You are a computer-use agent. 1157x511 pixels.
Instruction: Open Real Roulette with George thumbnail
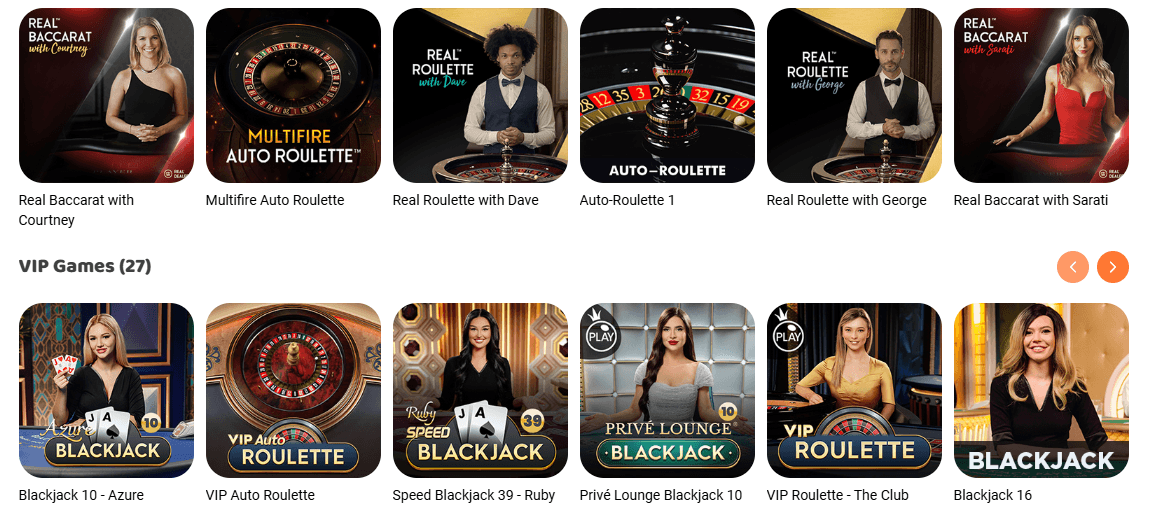pos(854,95)
